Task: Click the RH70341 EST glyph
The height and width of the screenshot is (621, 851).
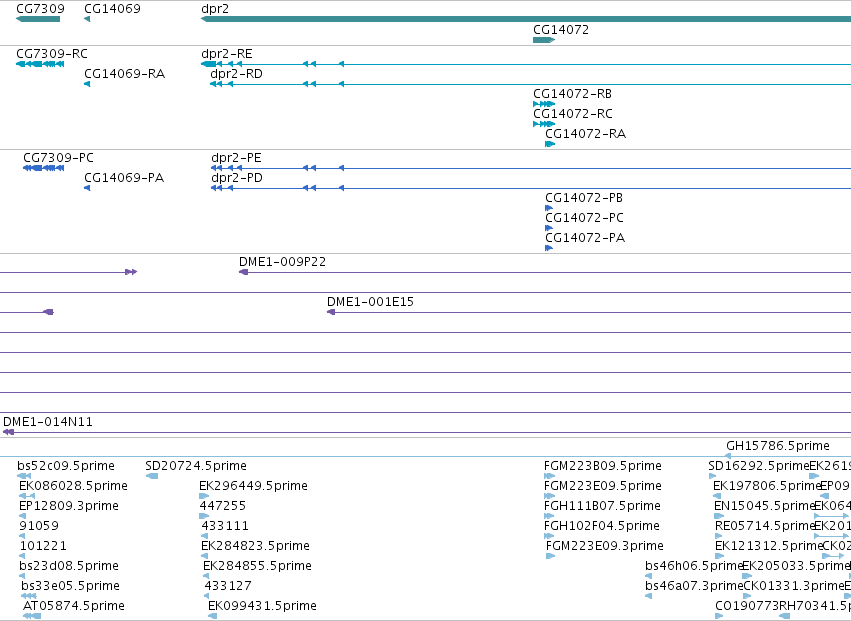Action: 784,617
